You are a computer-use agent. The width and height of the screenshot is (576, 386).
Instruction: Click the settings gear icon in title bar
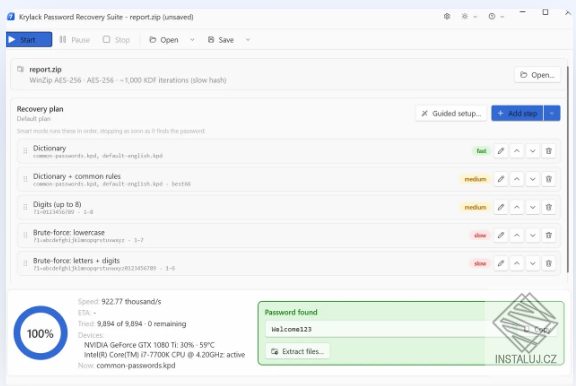pyautogui.click(x=447, y=17)
